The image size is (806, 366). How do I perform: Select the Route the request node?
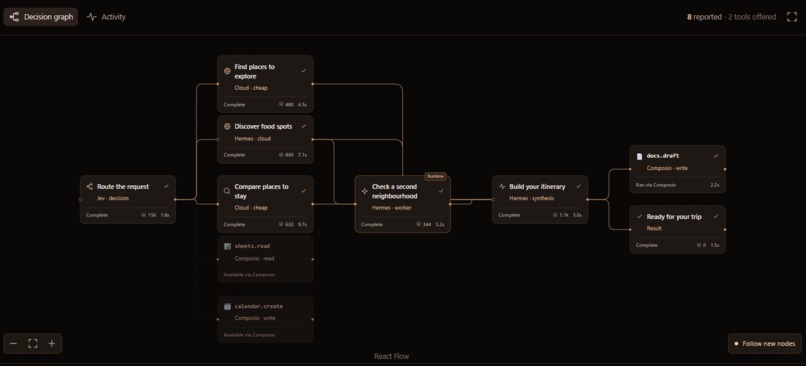pos(127,199)
